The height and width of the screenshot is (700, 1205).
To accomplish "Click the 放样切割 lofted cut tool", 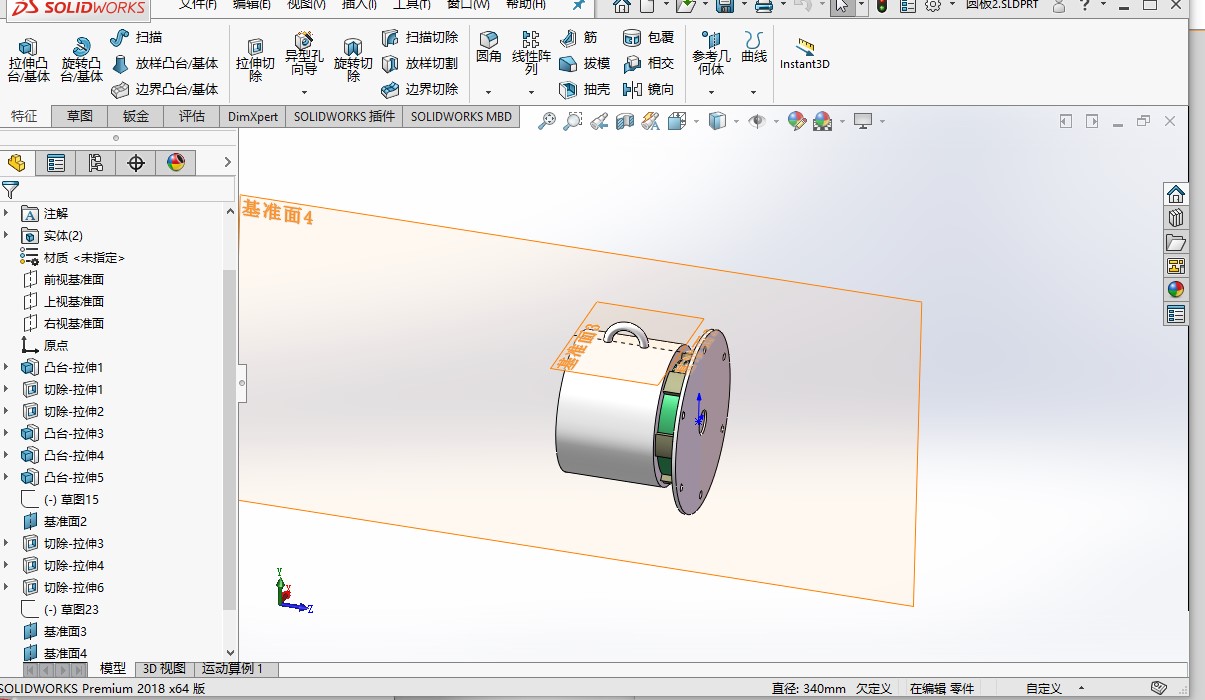I will point(419,63).
